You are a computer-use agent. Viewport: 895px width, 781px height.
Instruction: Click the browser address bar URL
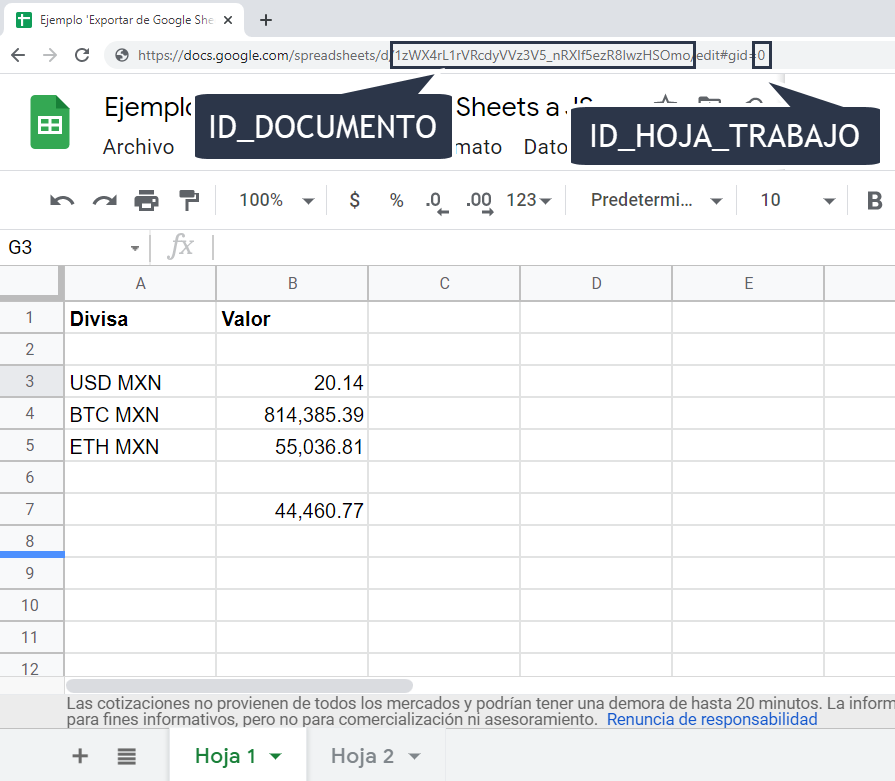point(451,55)
